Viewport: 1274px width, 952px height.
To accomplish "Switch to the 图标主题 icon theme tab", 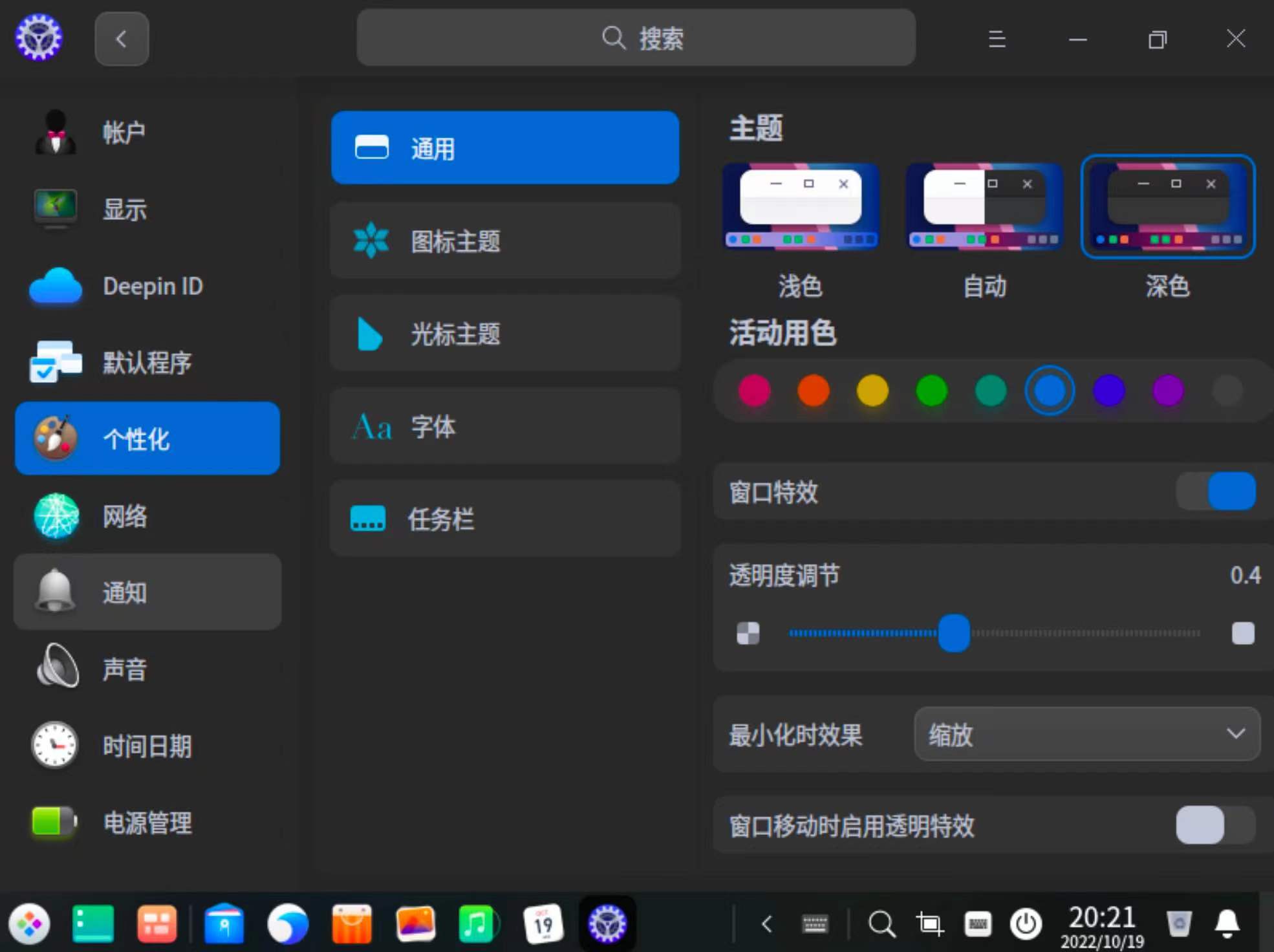I will coord(504,241).
